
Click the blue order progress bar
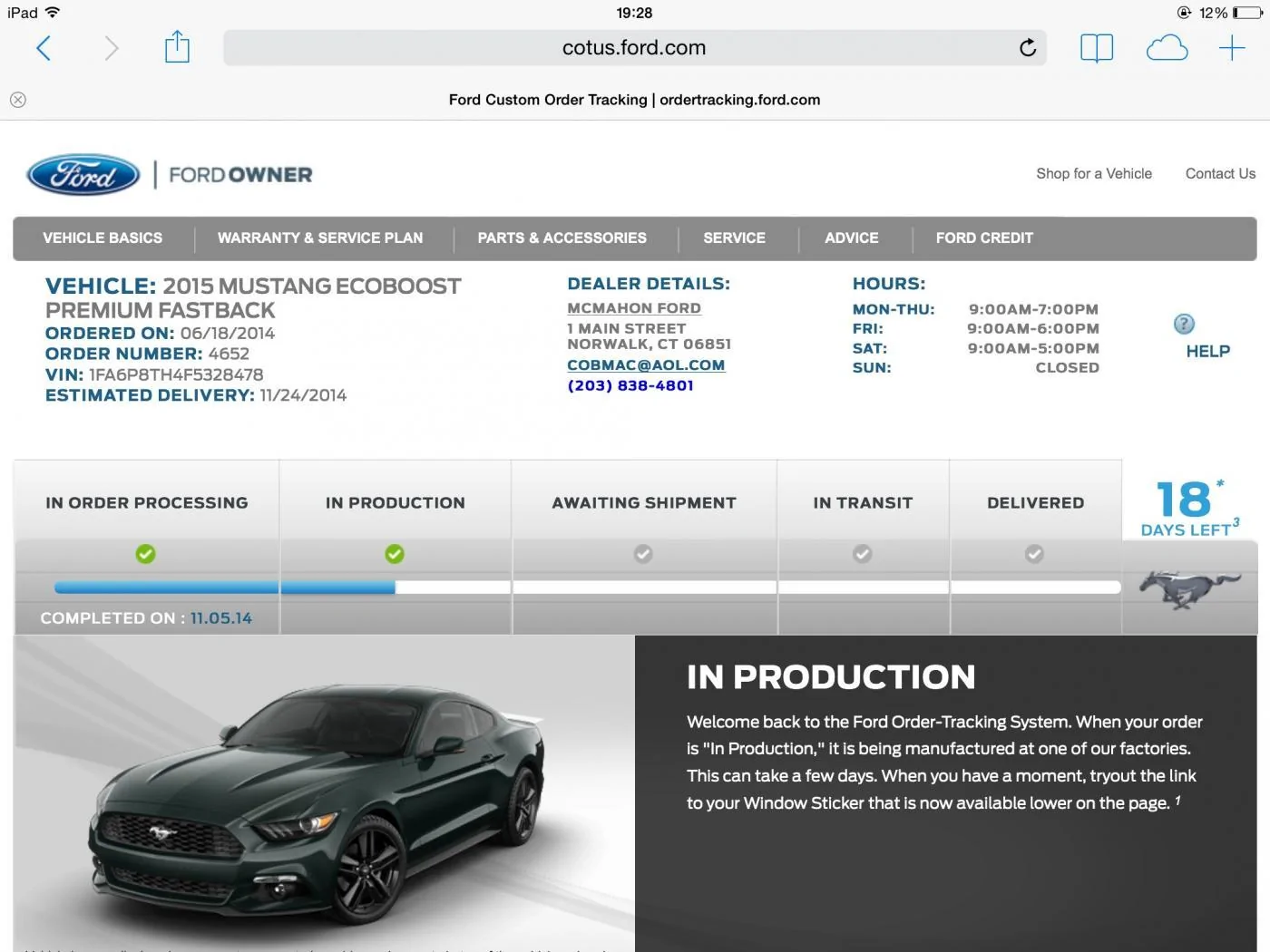[x=225, y=588]
